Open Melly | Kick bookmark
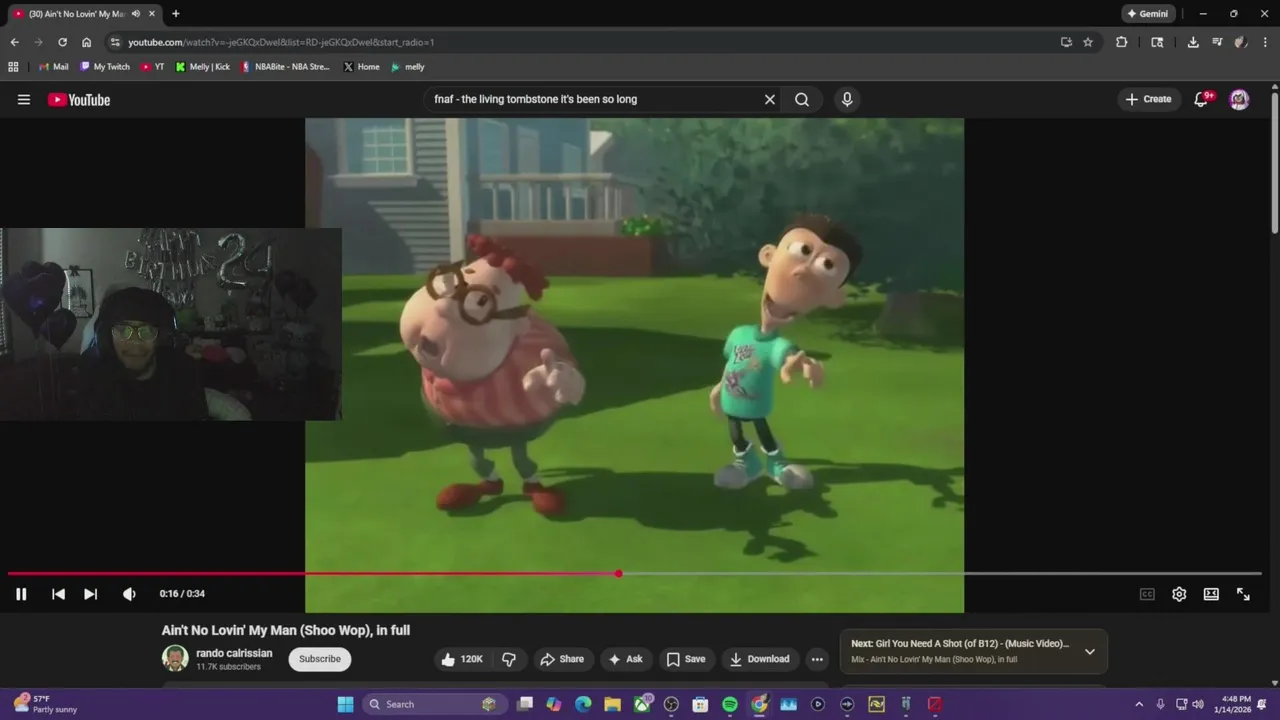Screen dimensions: 1280x720 [203, 67]
